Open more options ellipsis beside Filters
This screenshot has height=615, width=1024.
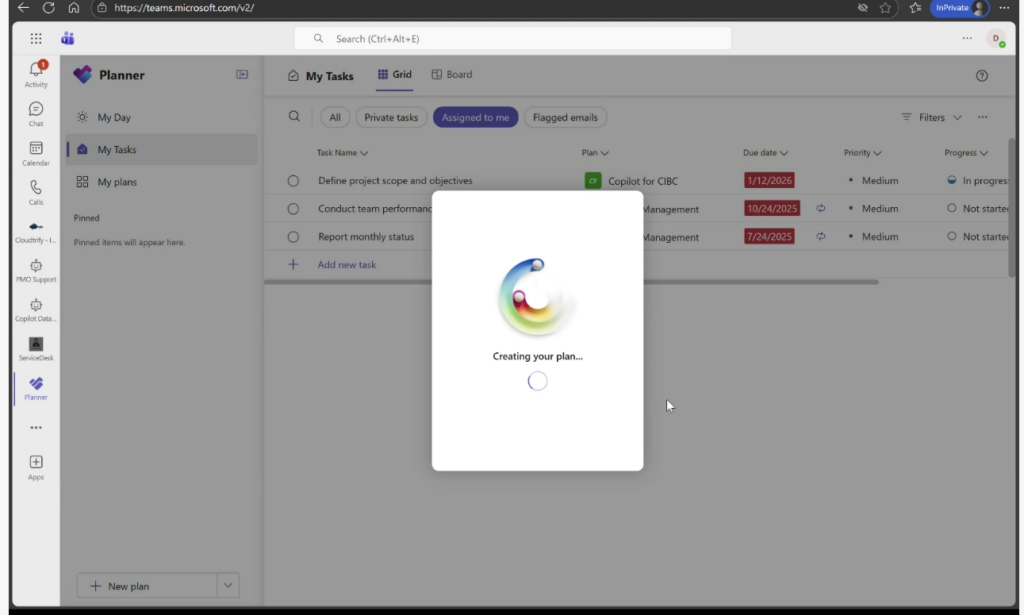(983, 117)
